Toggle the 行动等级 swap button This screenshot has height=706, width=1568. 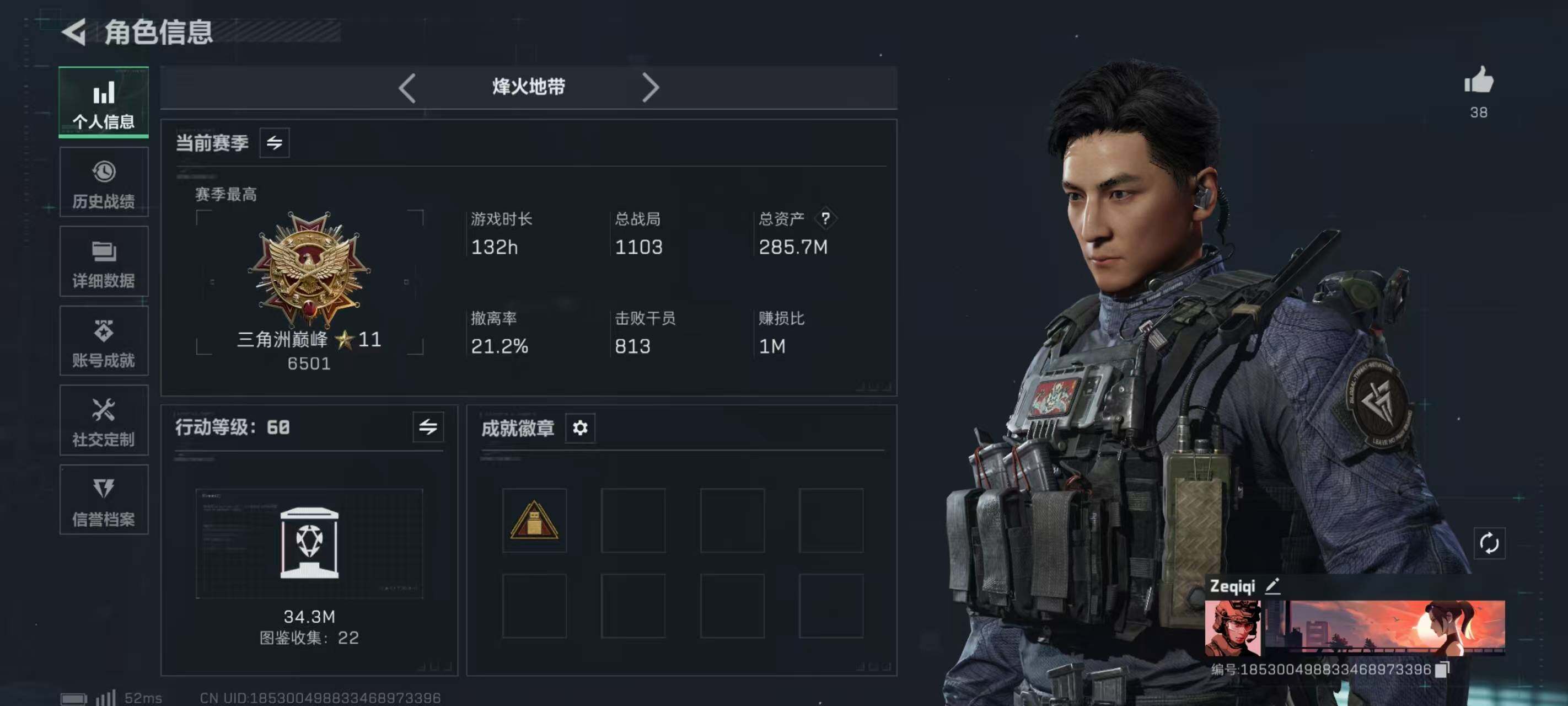[x=428, y=426]
